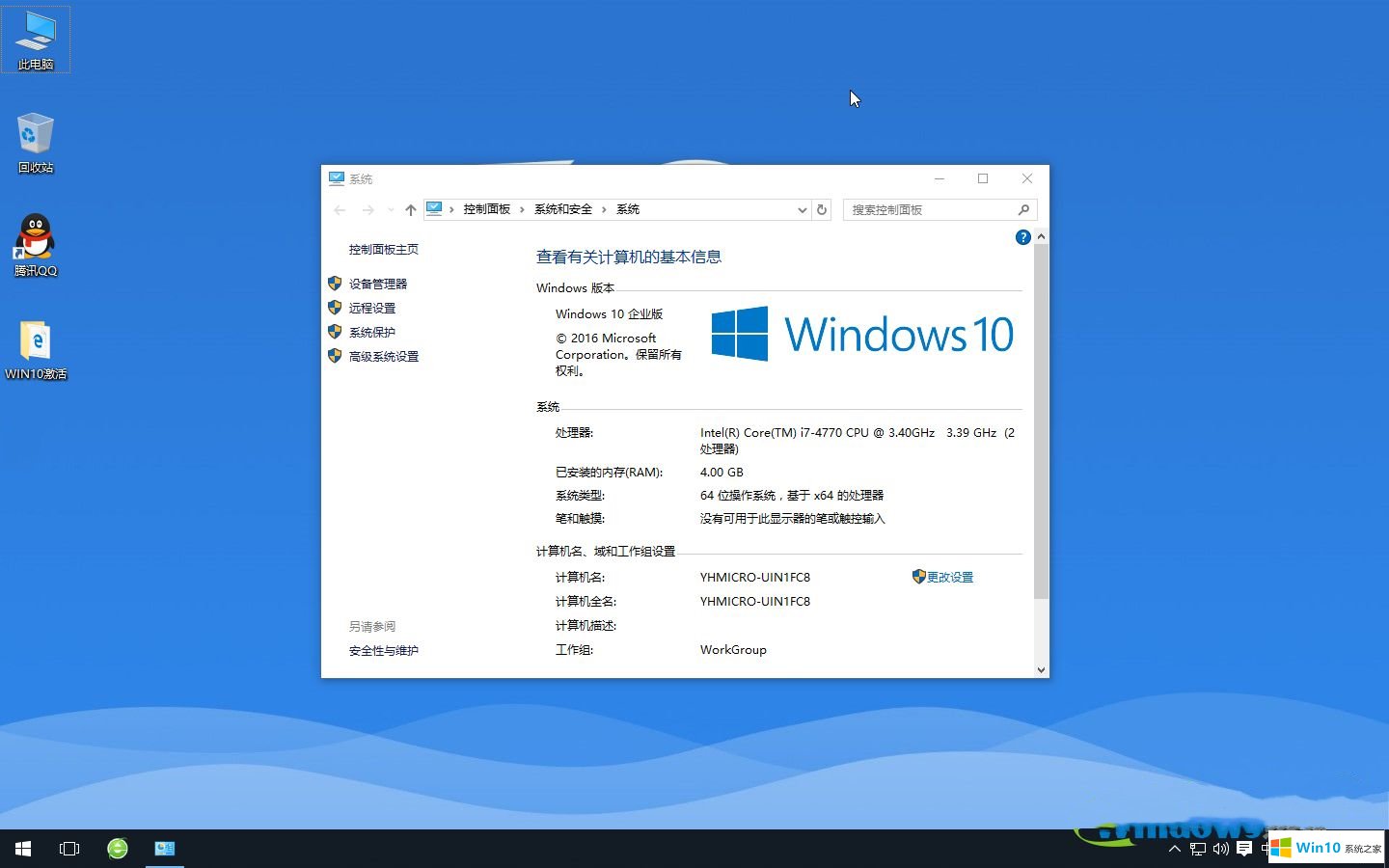Click the help question mark icon

(x=1023, y=237)
